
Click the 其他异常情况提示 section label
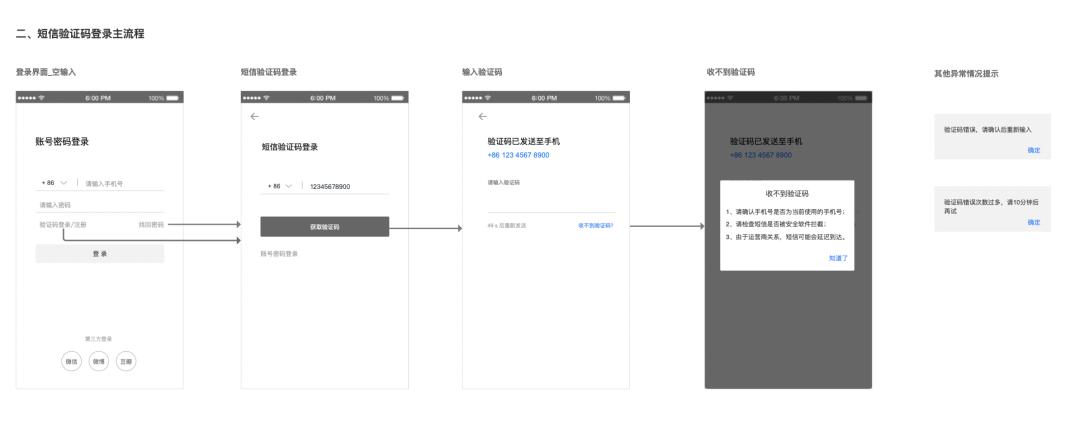coord(966,74)
